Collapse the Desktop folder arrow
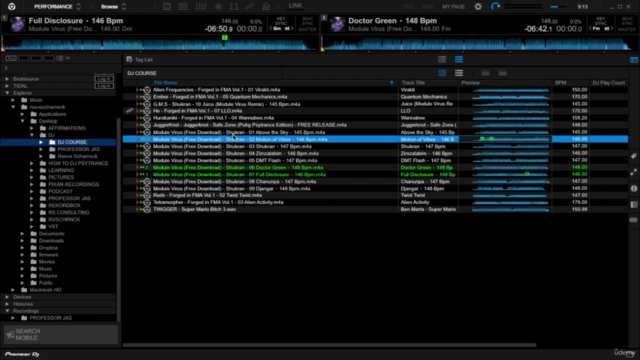The height and width of the screenshot is (360, 640). coord(23,121)
